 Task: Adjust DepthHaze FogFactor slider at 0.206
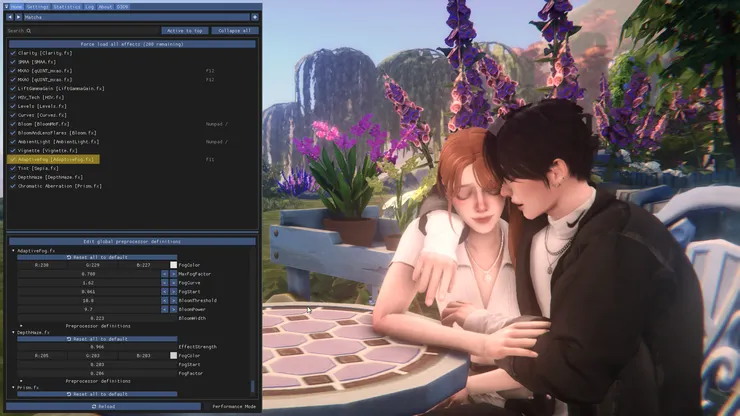tap(97, 373)
